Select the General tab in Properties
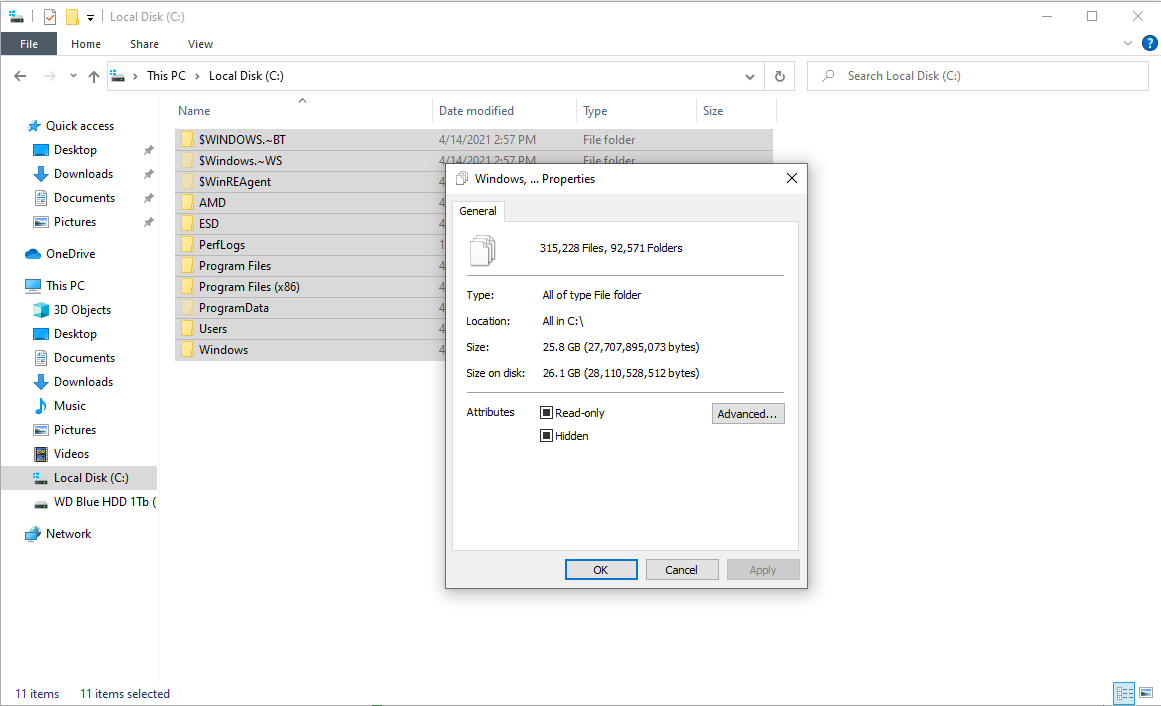Screen dimensions: 1161x706 point(478,211)
